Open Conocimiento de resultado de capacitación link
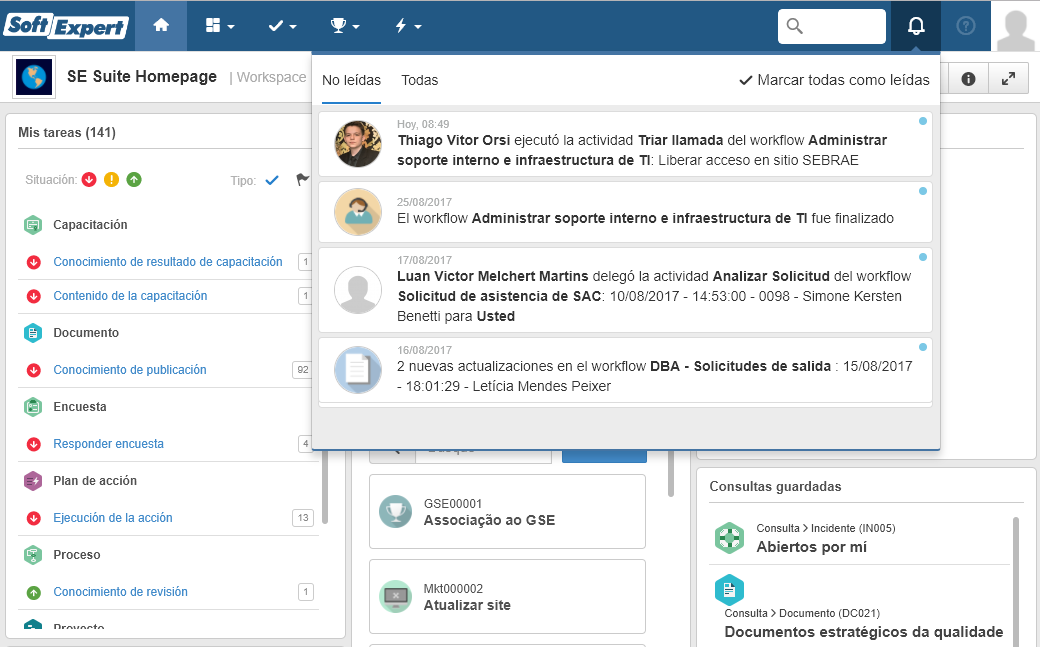The width and height of the screenshot is (1040, 647). click(x=168, y=262)
